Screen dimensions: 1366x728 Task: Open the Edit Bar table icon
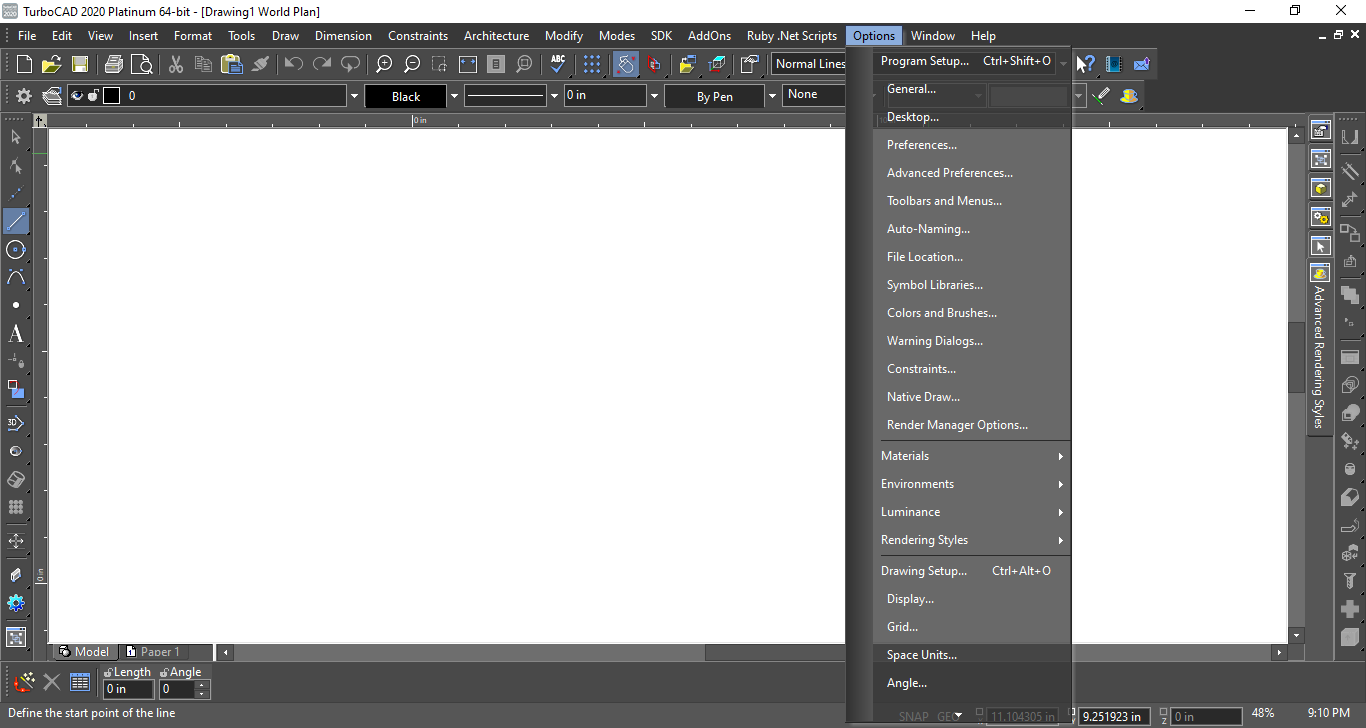pos(80,683)
